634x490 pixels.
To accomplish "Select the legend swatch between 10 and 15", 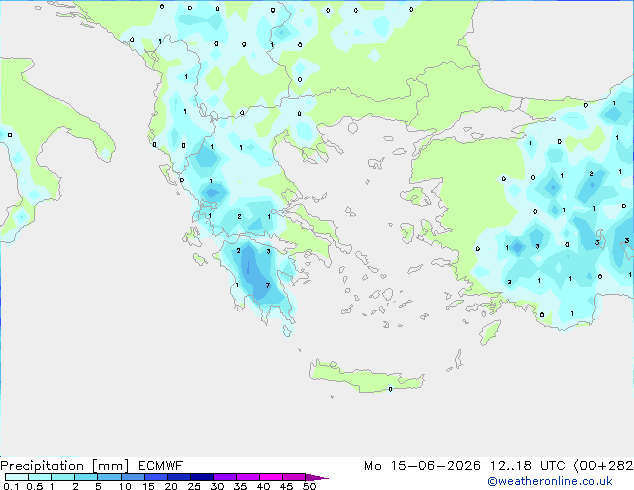I will pos(132,477).
